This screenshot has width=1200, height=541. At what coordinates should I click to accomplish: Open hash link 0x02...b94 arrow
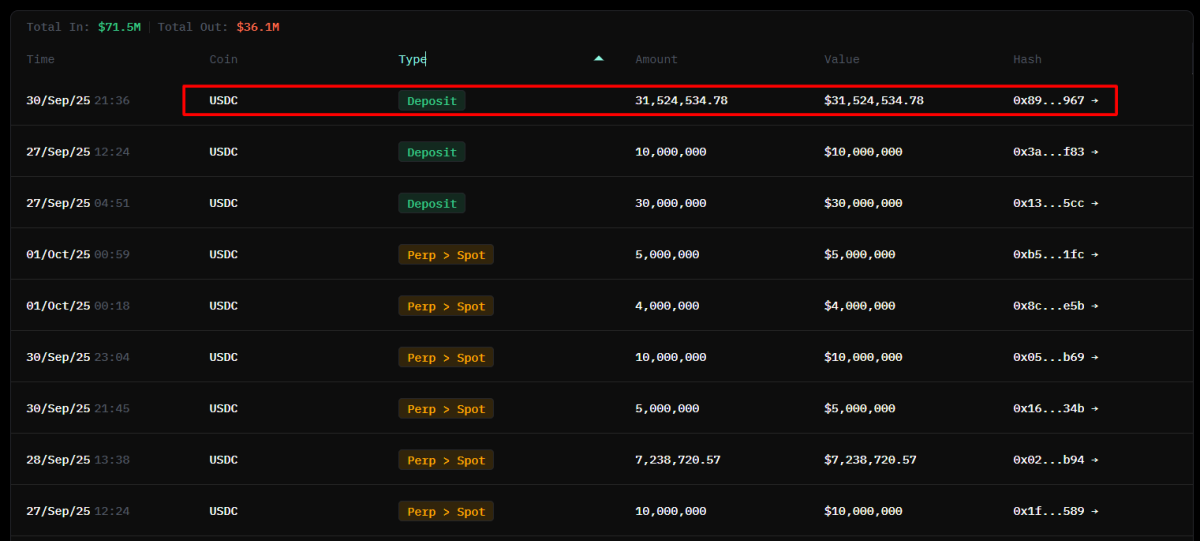(1094, 460)
